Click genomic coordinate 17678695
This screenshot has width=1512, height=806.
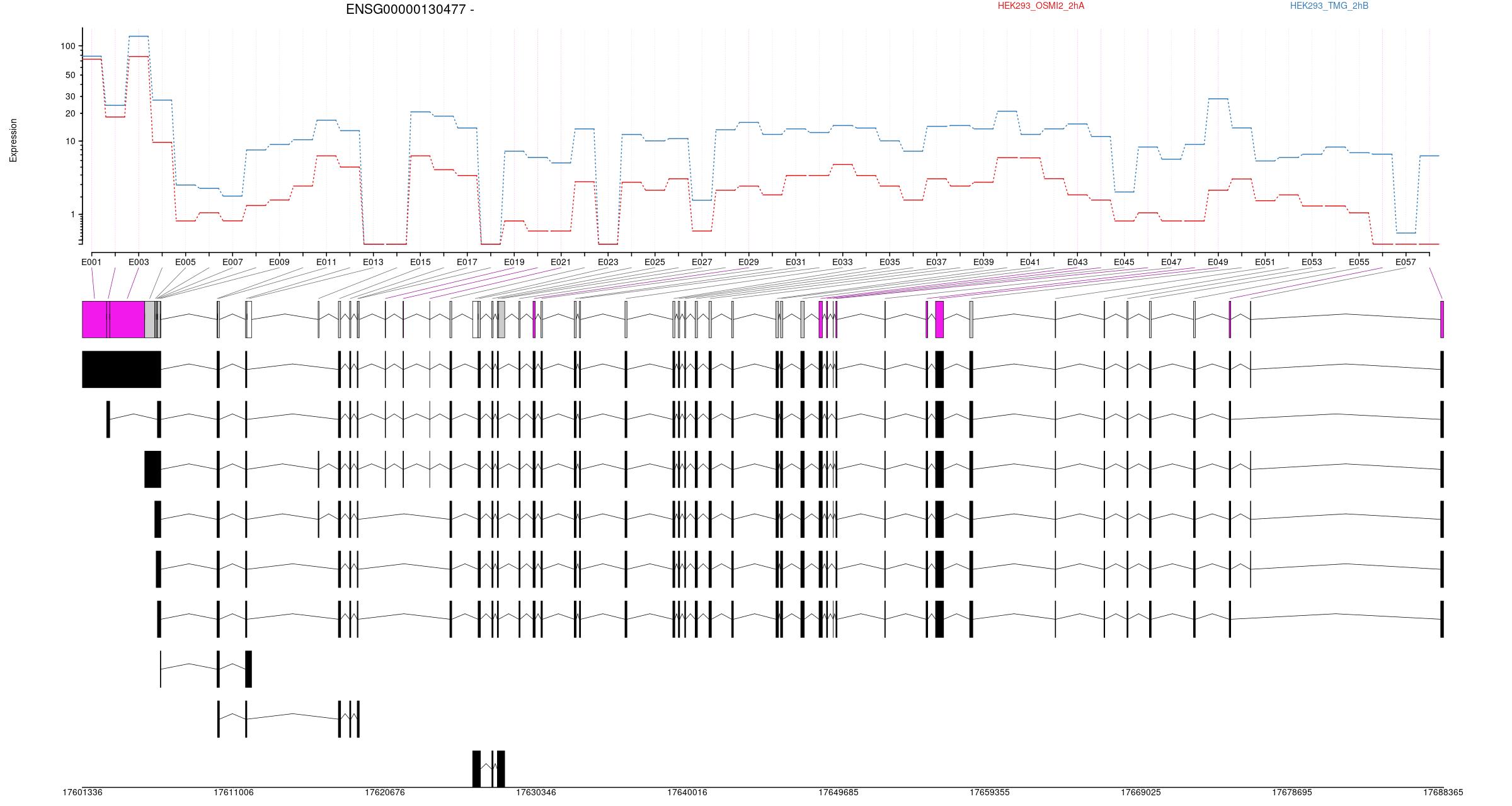[1292, 792]
